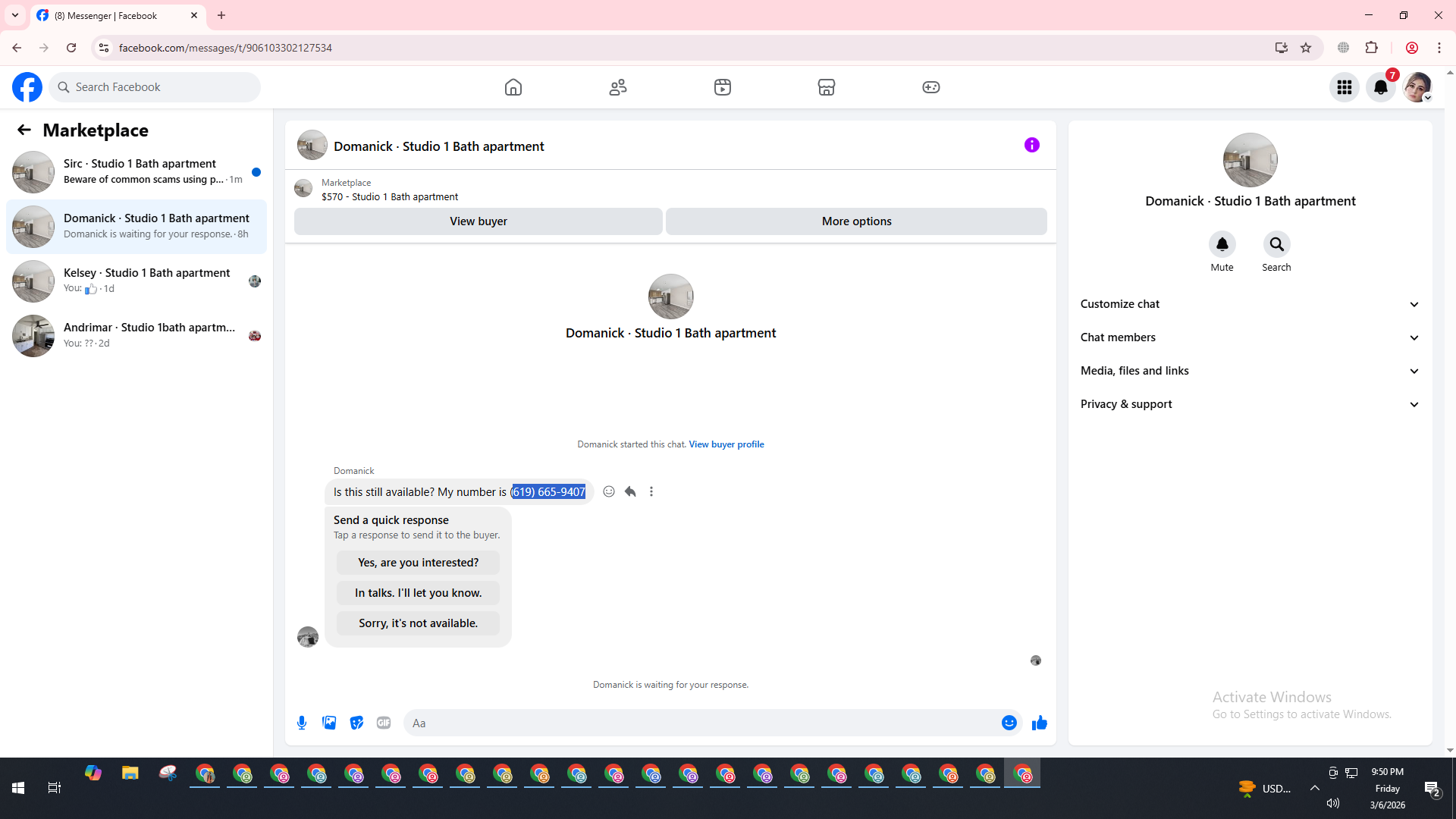The image size is (1456, 819).
Task: Mute the conversation bell
Action: tap(1222, 244)
